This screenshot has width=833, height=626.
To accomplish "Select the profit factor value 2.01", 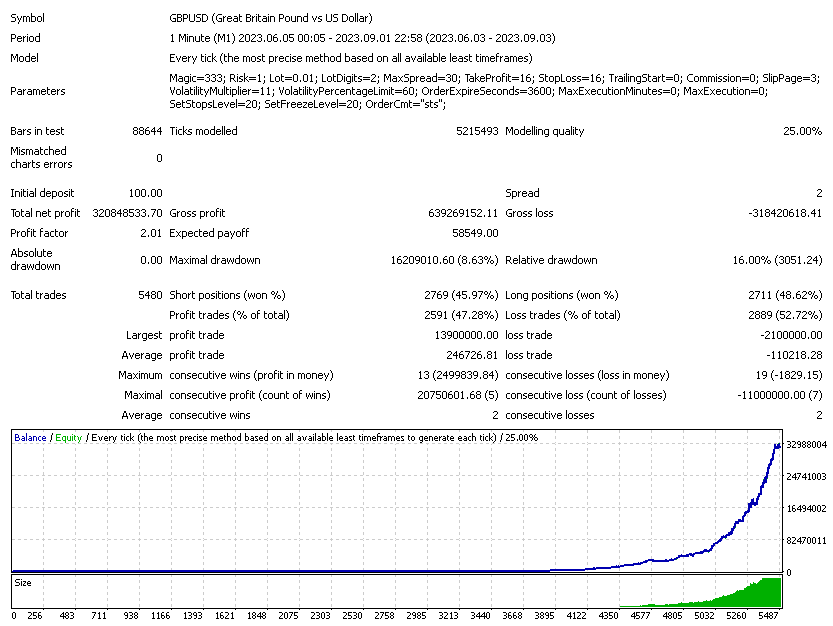I will pyautogui.click(x=151, y=233).
